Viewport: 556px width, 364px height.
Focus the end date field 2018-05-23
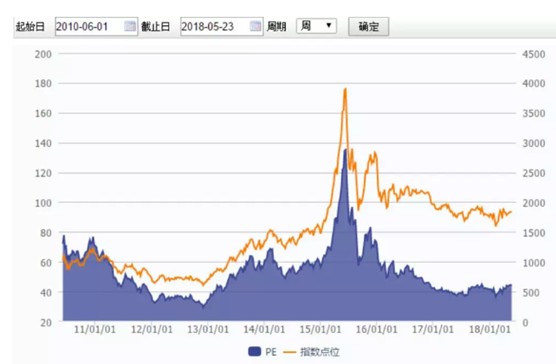tap(222, 27)
